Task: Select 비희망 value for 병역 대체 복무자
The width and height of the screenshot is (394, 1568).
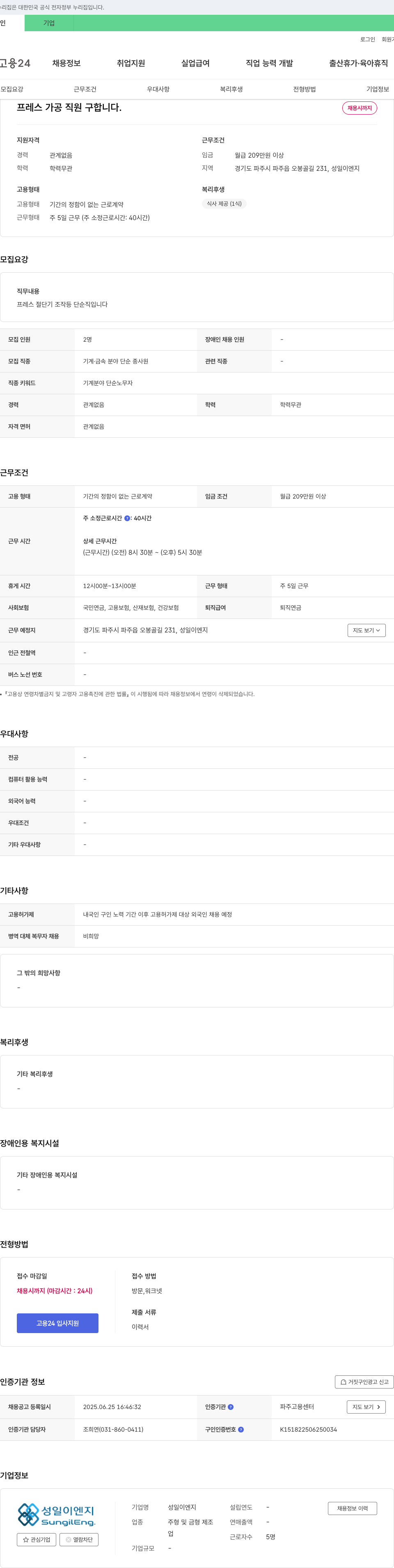Action: 91,936
